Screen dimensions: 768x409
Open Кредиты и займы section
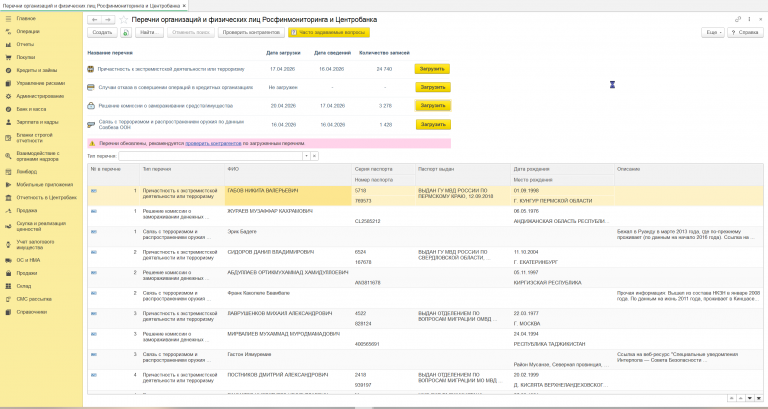coord(37,70)
